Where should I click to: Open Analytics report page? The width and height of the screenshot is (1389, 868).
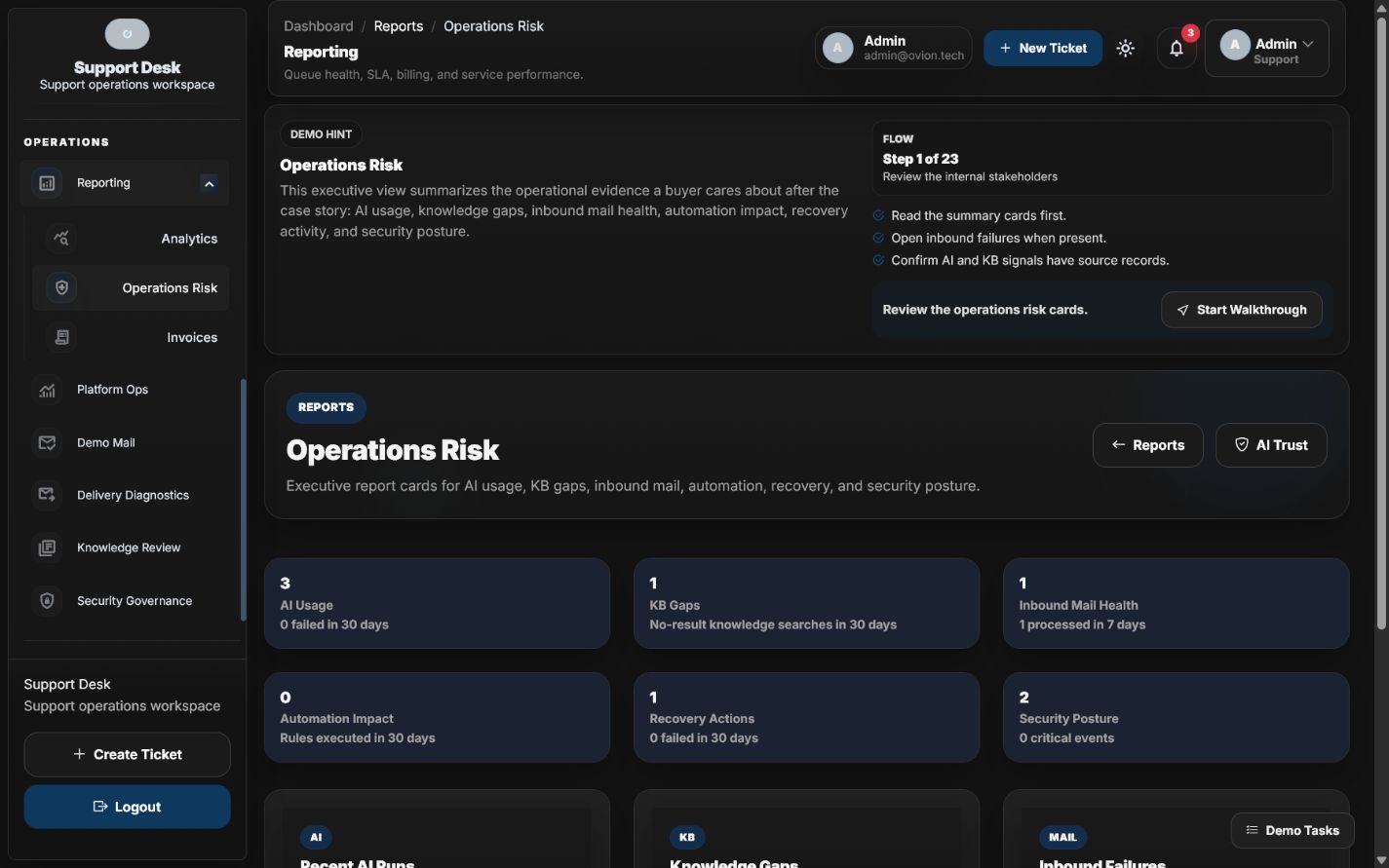[131, 239]
